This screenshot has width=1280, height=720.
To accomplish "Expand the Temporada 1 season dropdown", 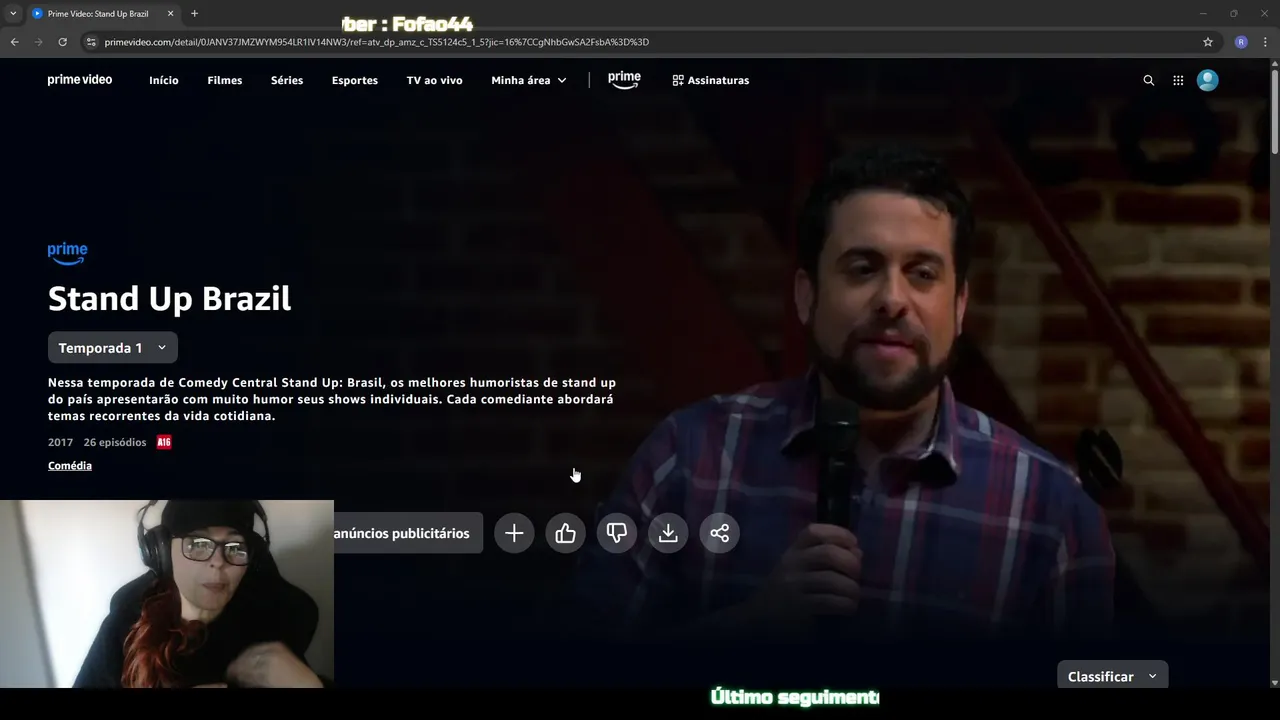I will pos(113,348).
